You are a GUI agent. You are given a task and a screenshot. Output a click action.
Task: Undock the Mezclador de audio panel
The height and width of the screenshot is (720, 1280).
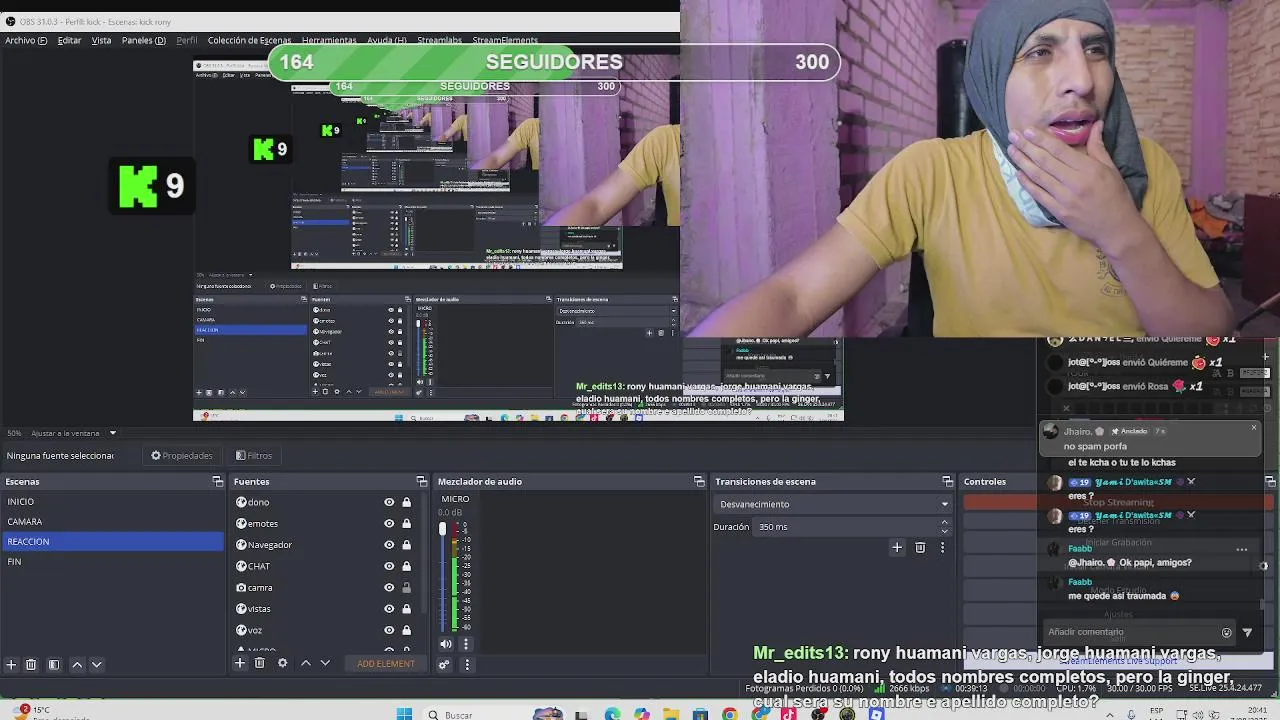[x=699, y=481]
